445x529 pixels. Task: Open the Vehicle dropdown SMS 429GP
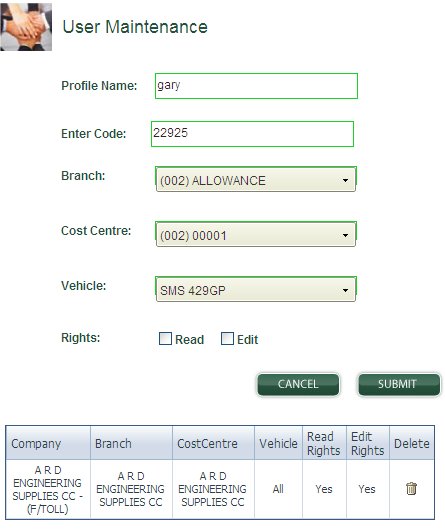[255, 289]
